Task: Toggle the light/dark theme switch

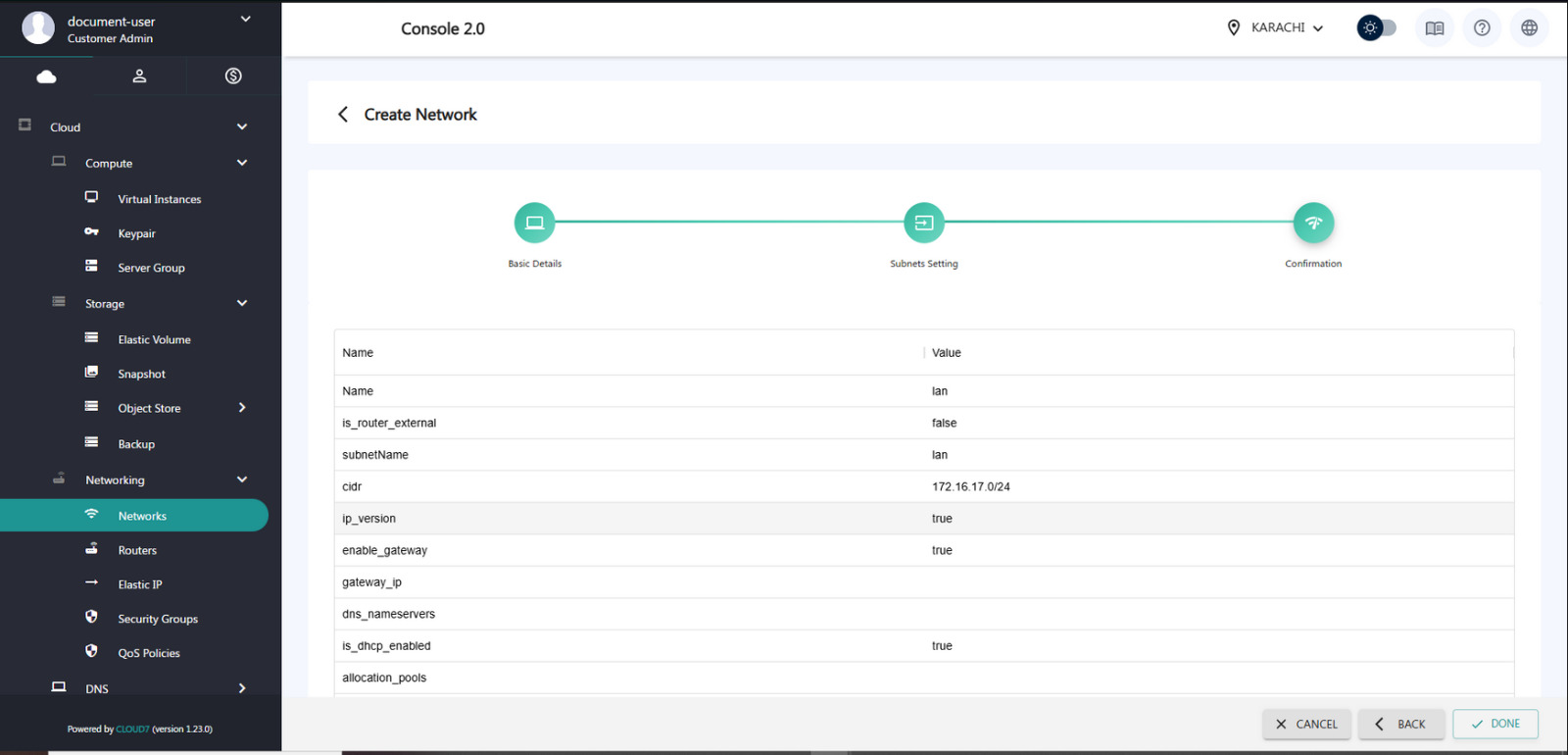Action: 1376,28
